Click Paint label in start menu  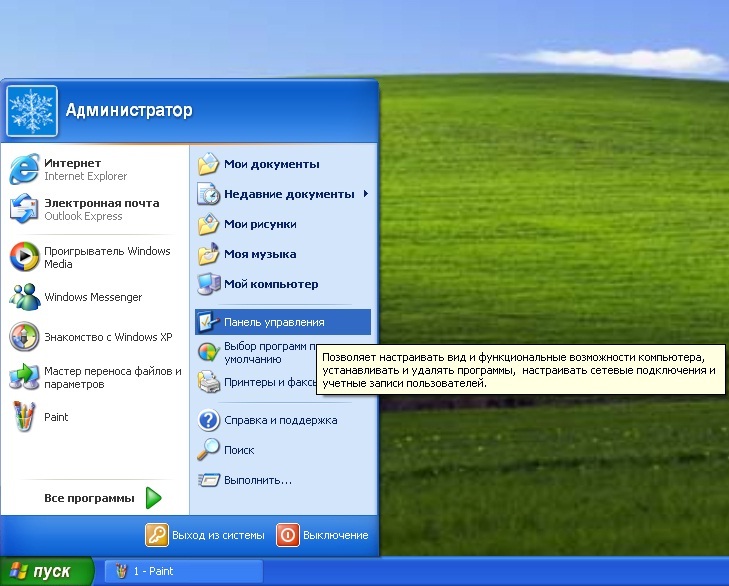56,417
